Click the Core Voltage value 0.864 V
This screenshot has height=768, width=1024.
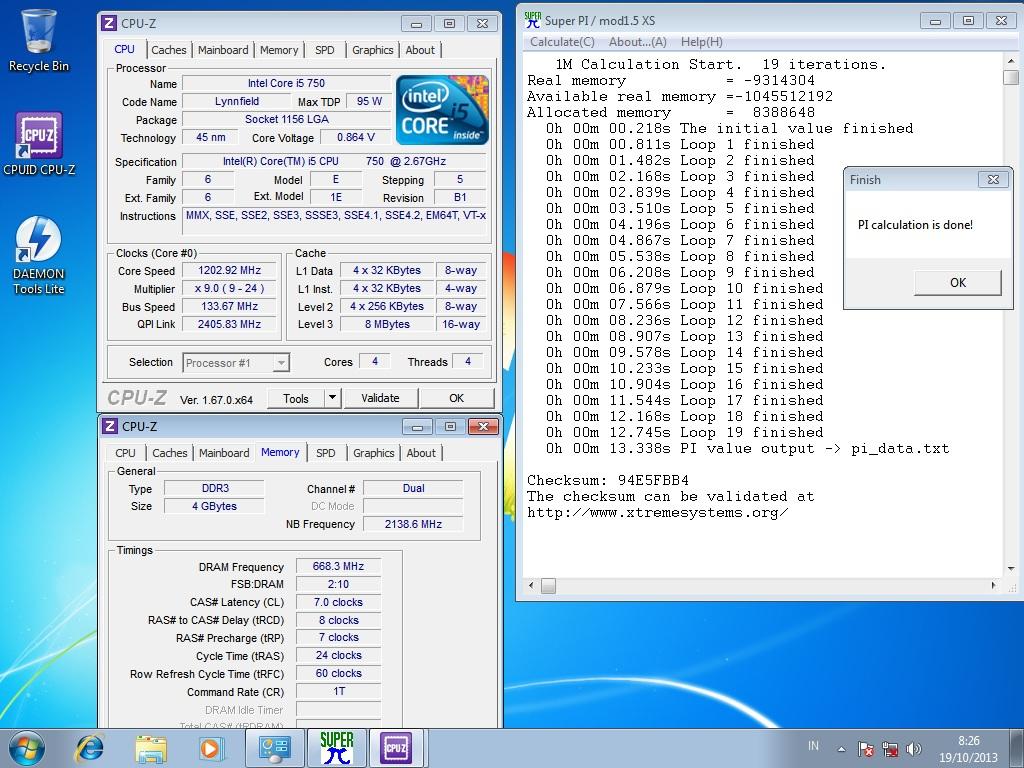[x=355, y=137]
